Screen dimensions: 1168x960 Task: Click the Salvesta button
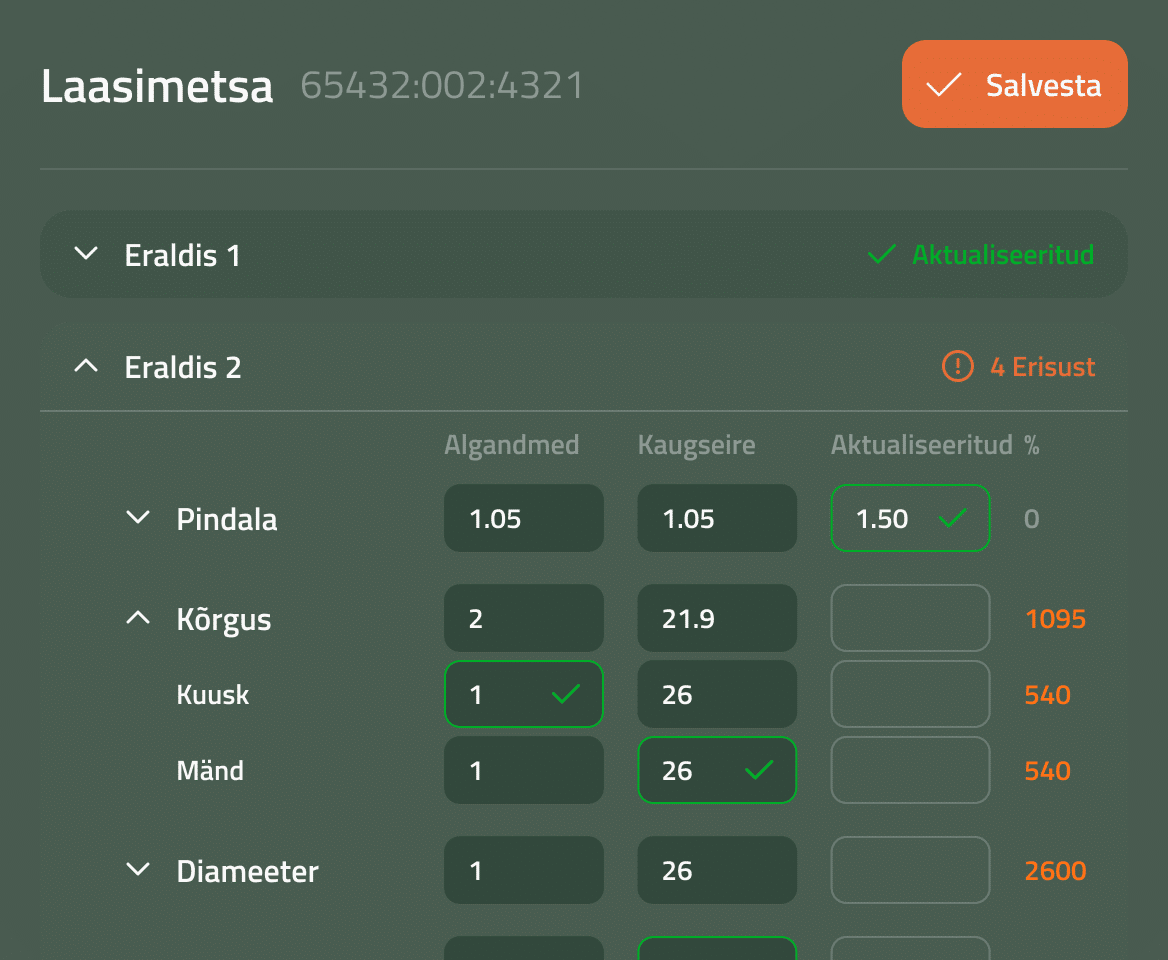(1014, 84)
